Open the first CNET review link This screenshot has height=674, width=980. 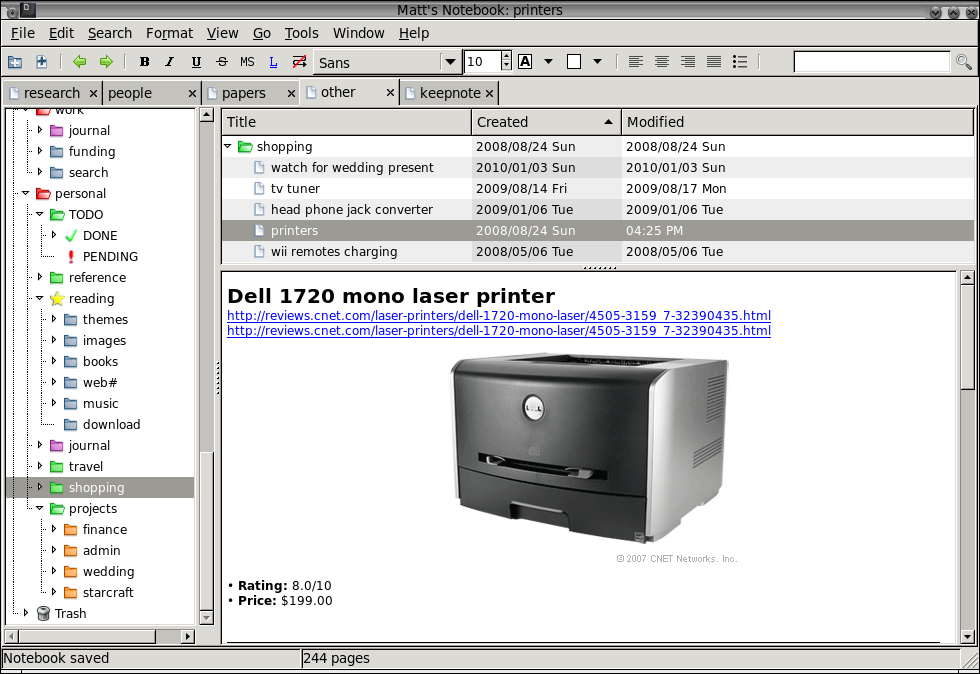click(x=498, y=316)
